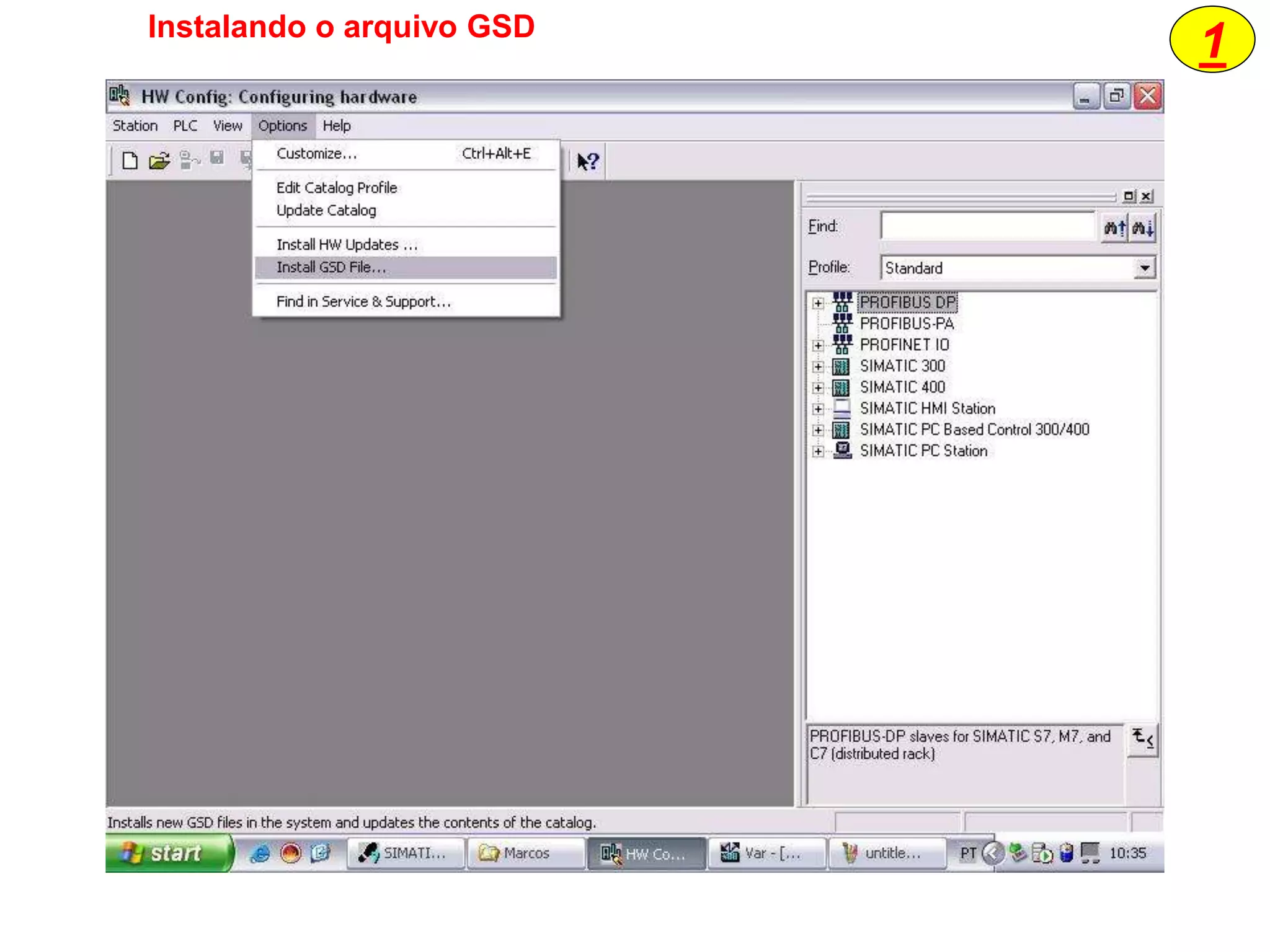Click the context Help pointer icon
This screenshot has width=1270, height=952.
[x=587, y=162]
